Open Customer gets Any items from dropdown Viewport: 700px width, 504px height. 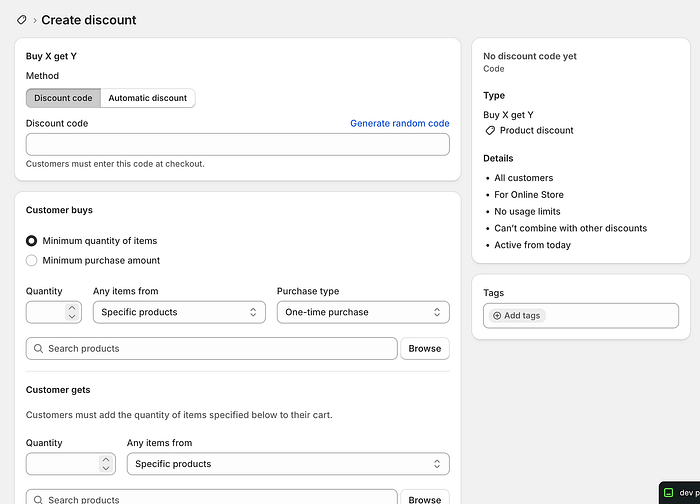[288, 464]
